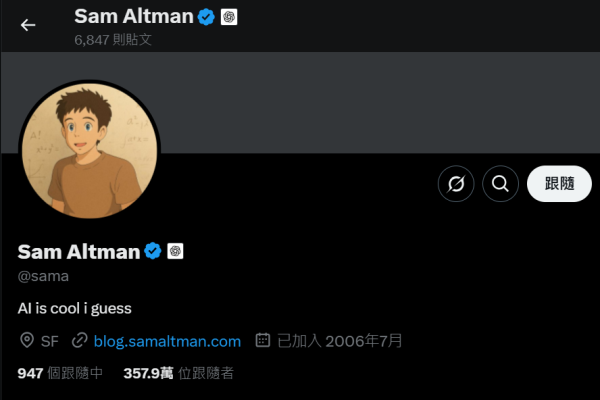Open Grok profile summary icon button
This screenshot has height=400, width=600.
pyautogui.click(x=456, y=183)
